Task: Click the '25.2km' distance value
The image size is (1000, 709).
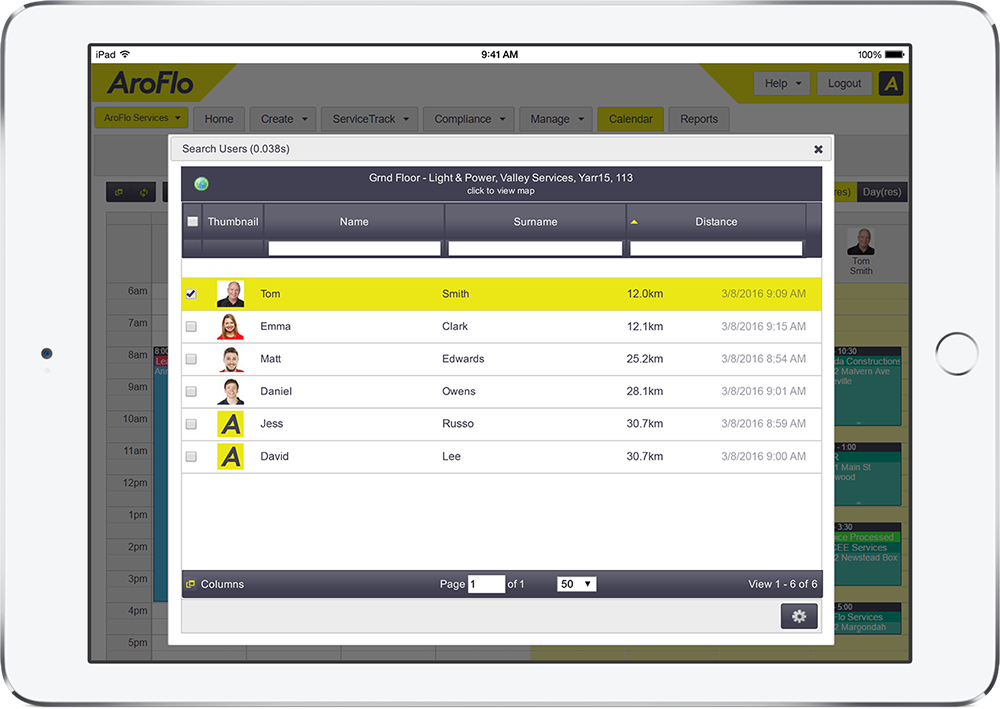Action: click(645, 359)
